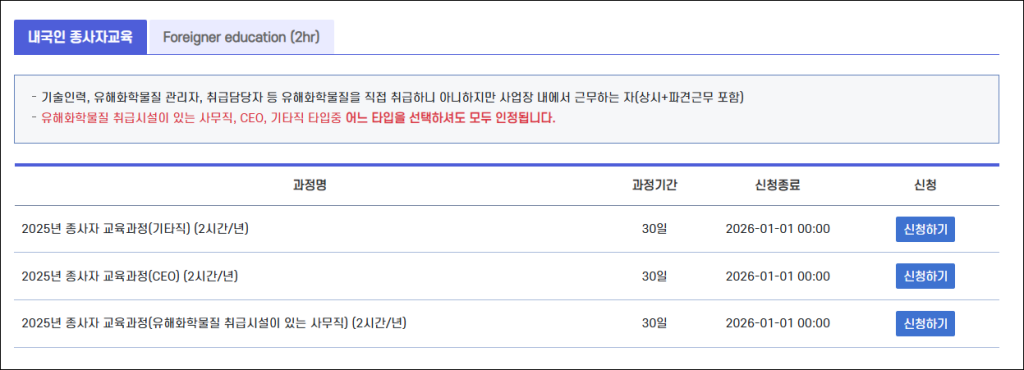1024x370 pixels.
Task: Click 신청하기 for the CEO course
Action: tap(925, 276)
